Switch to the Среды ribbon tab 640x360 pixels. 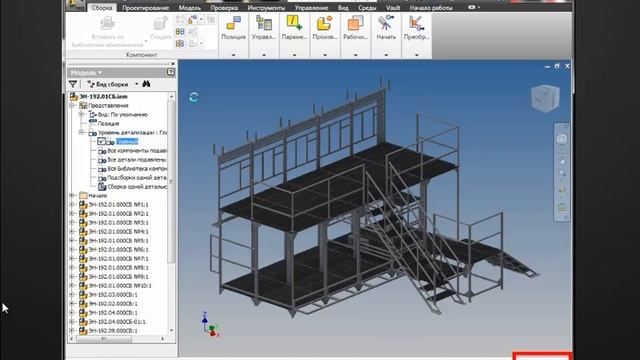pyautogui.click(x=367, y=8)
